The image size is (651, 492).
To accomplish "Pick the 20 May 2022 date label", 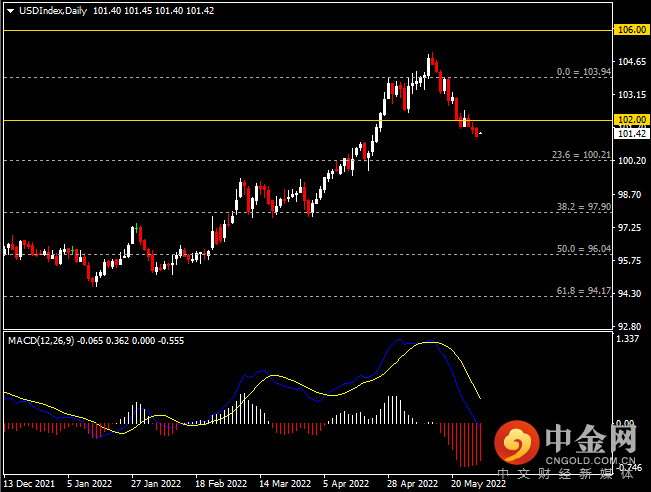I will (478, 484).
